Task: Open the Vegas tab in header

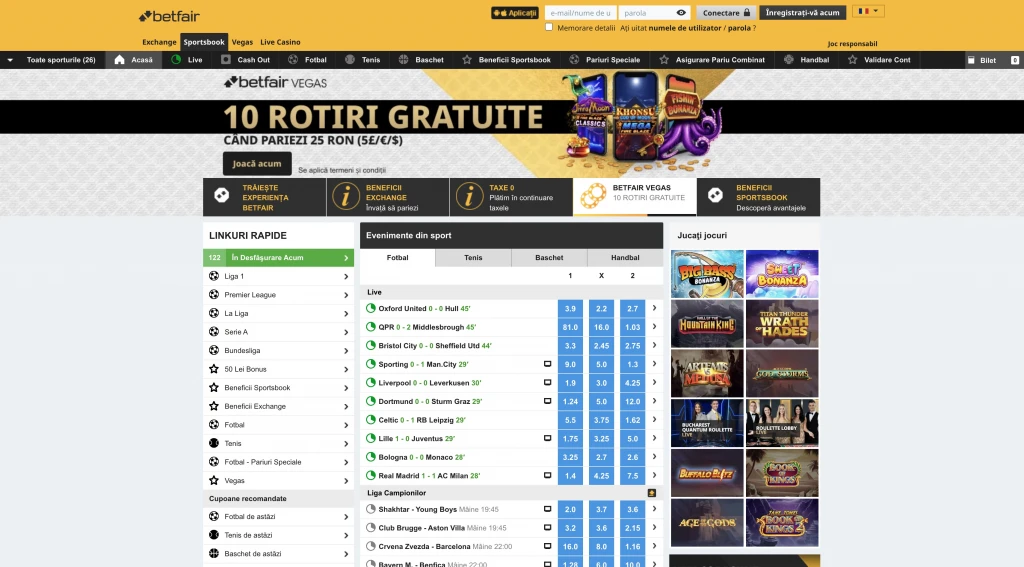Action: [242, 42]
